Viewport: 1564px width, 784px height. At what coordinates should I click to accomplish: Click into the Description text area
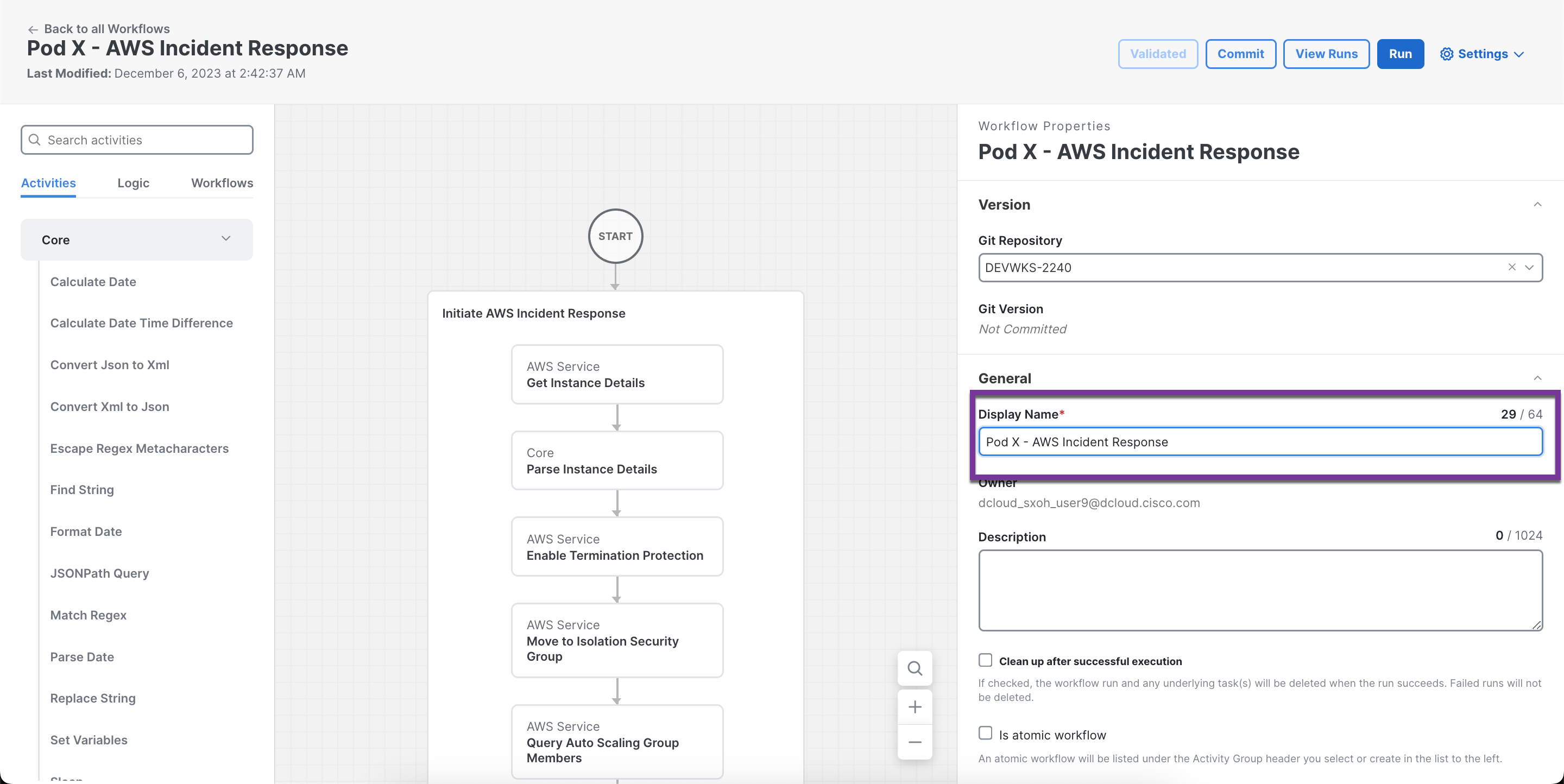click(1260, 590)
